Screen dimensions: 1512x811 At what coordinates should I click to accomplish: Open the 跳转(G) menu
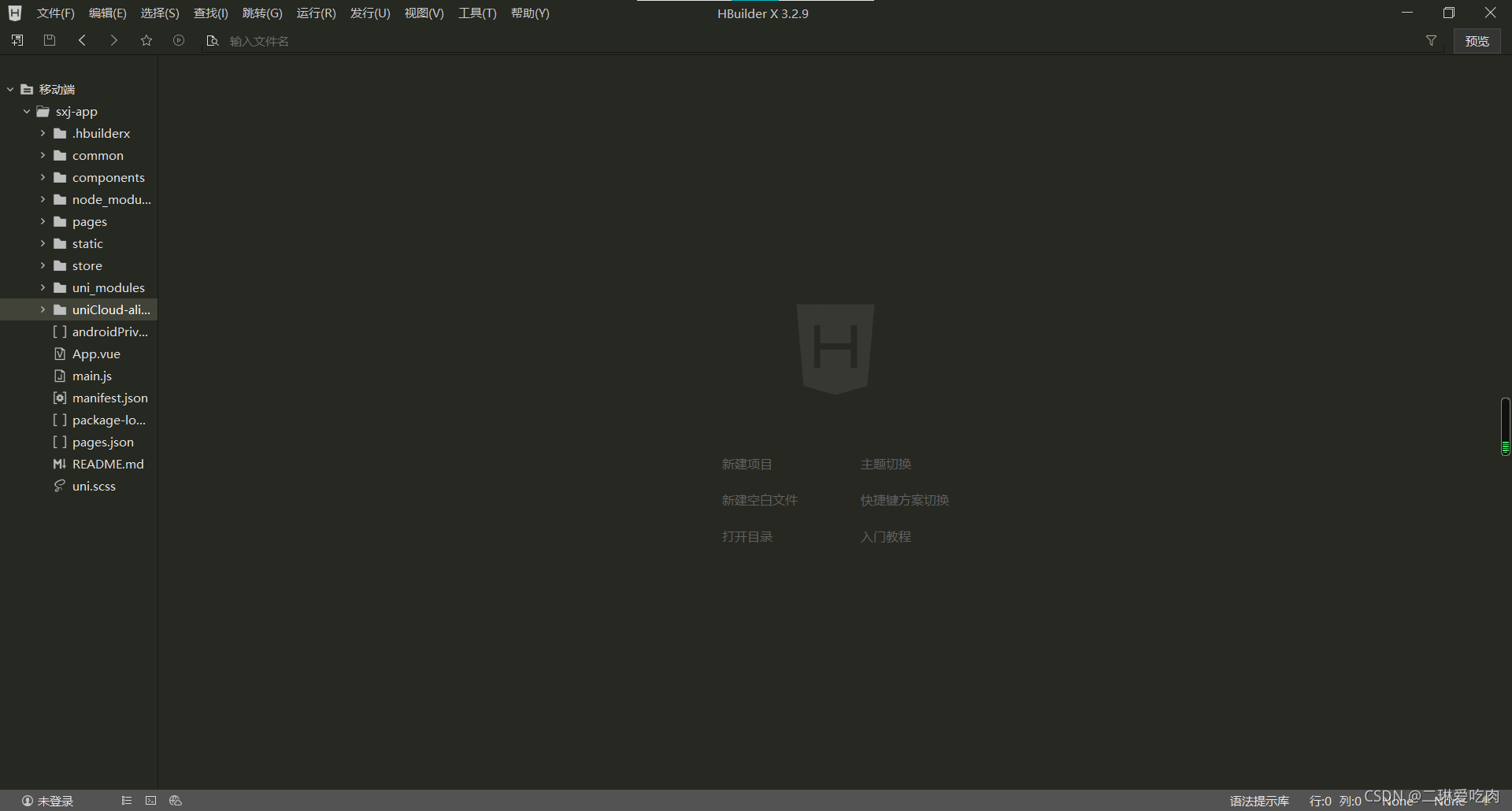click(262, 13)
